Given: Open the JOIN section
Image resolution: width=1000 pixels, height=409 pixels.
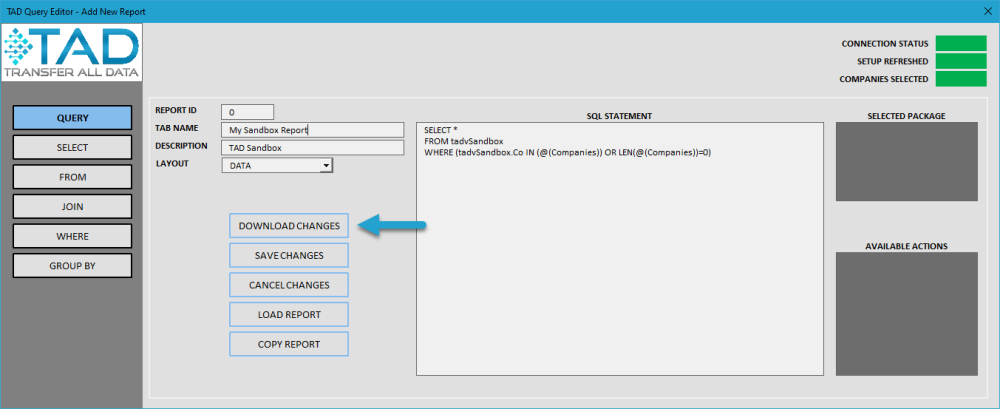Looking at the screenshot, I should (x=72, y=207).
